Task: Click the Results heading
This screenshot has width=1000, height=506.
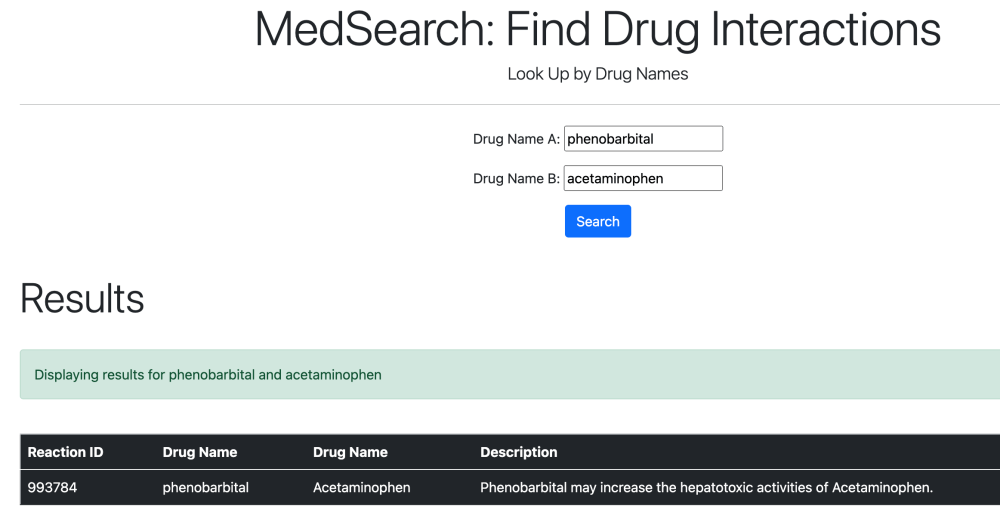Action: pyautogui.click(x=82, y=298)
